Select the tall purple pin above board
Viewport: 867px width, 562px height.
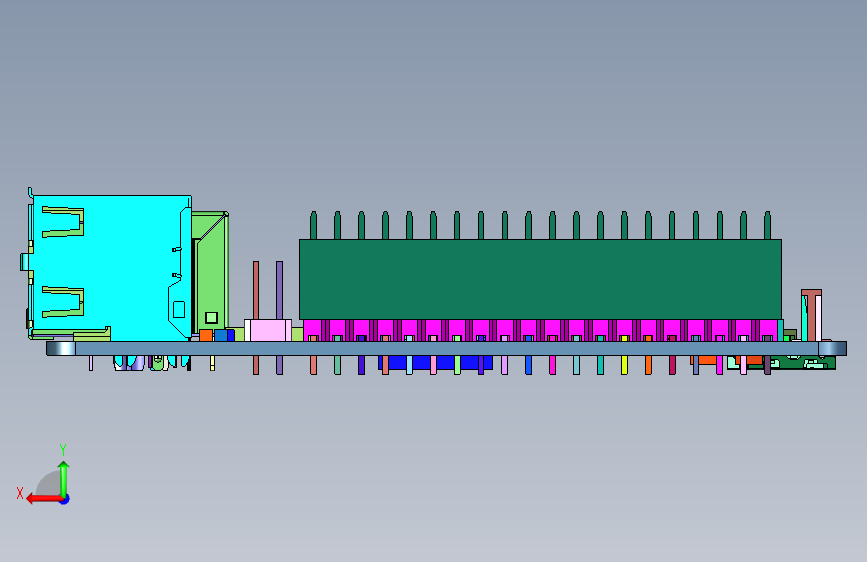(279, 290)
